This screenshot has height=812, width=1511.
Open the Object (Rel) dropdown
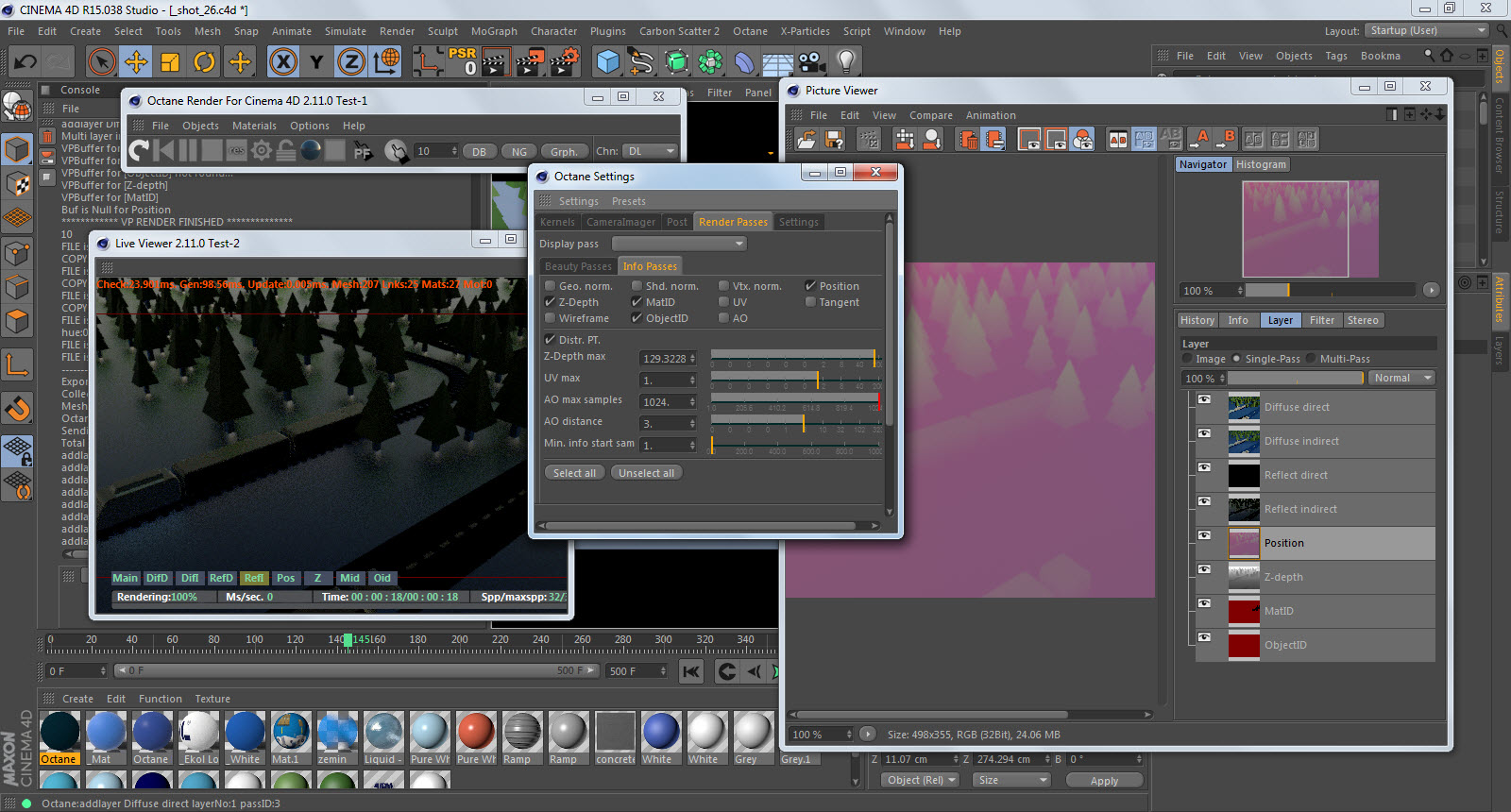coord(920,780)
